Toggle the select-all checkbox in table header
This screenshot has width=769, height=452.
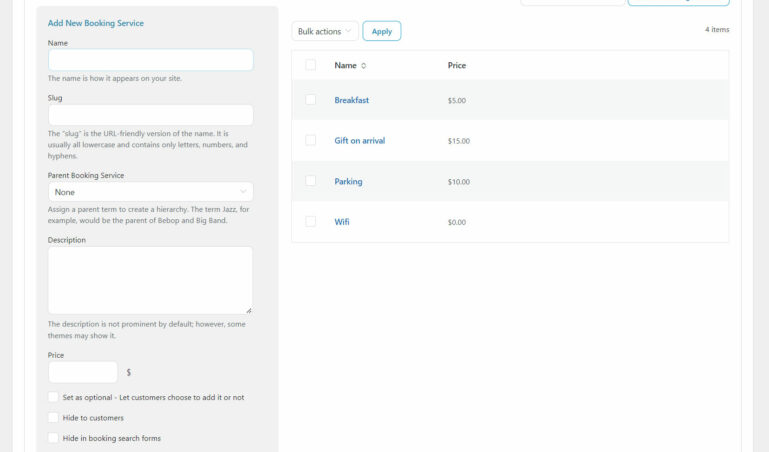pos(310,65)
